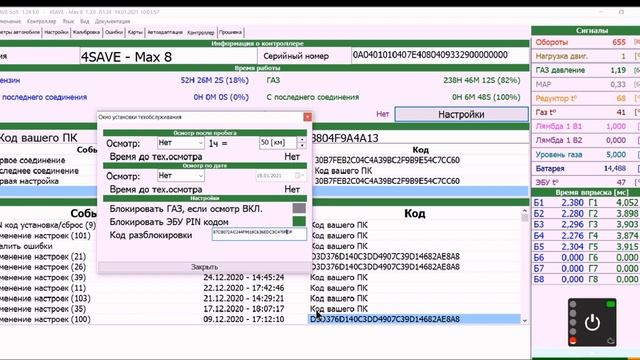Click the 4SAVE - Max 8 name field

(168, 57)
